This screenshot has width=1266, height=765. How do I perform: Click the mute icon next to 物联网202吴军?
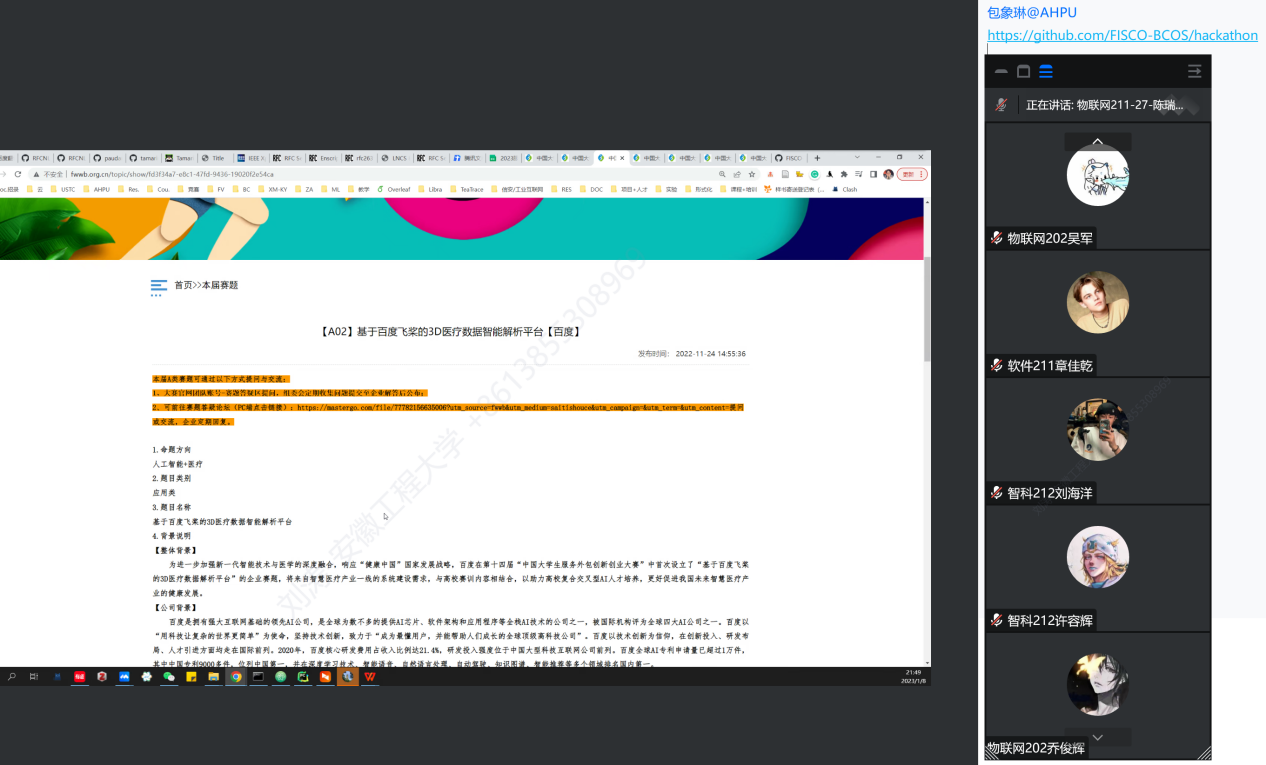pyautogui.click(x=997, y=238)
